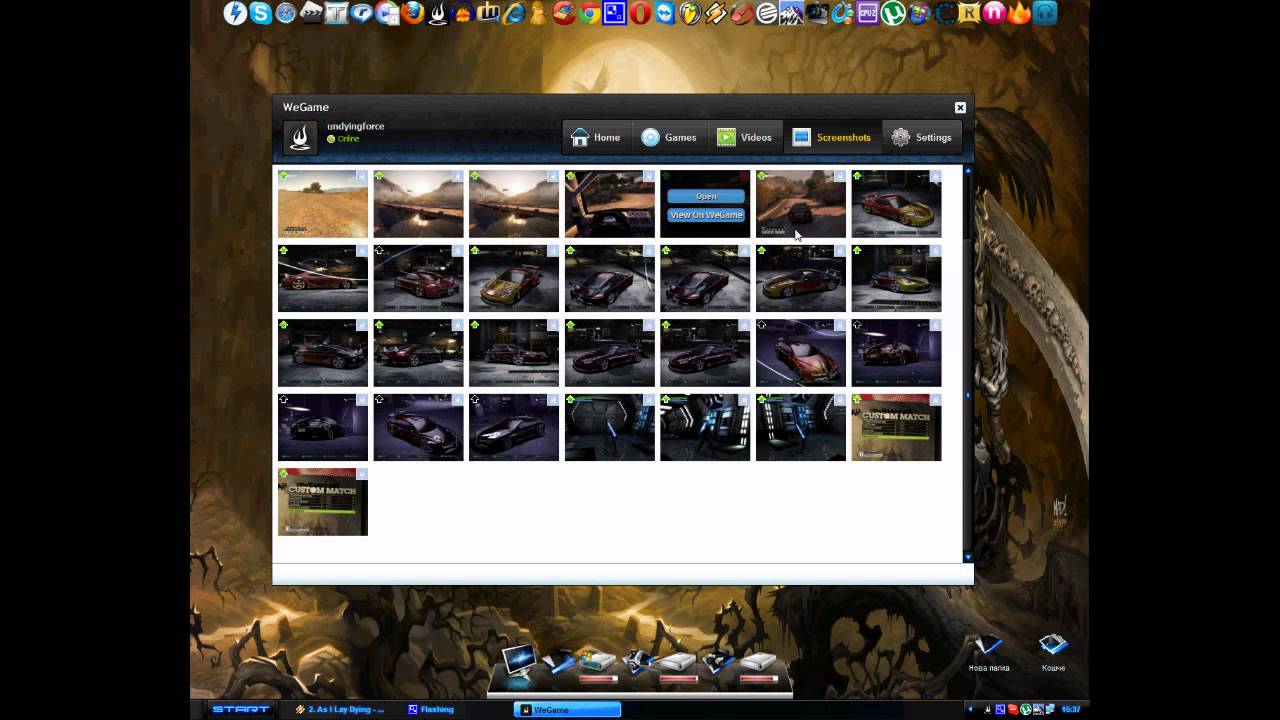Image resolution: width=1280 pixels, height=720 pixels.
Task: Click the yellow R icon in top dock
Action: [969, 13]
